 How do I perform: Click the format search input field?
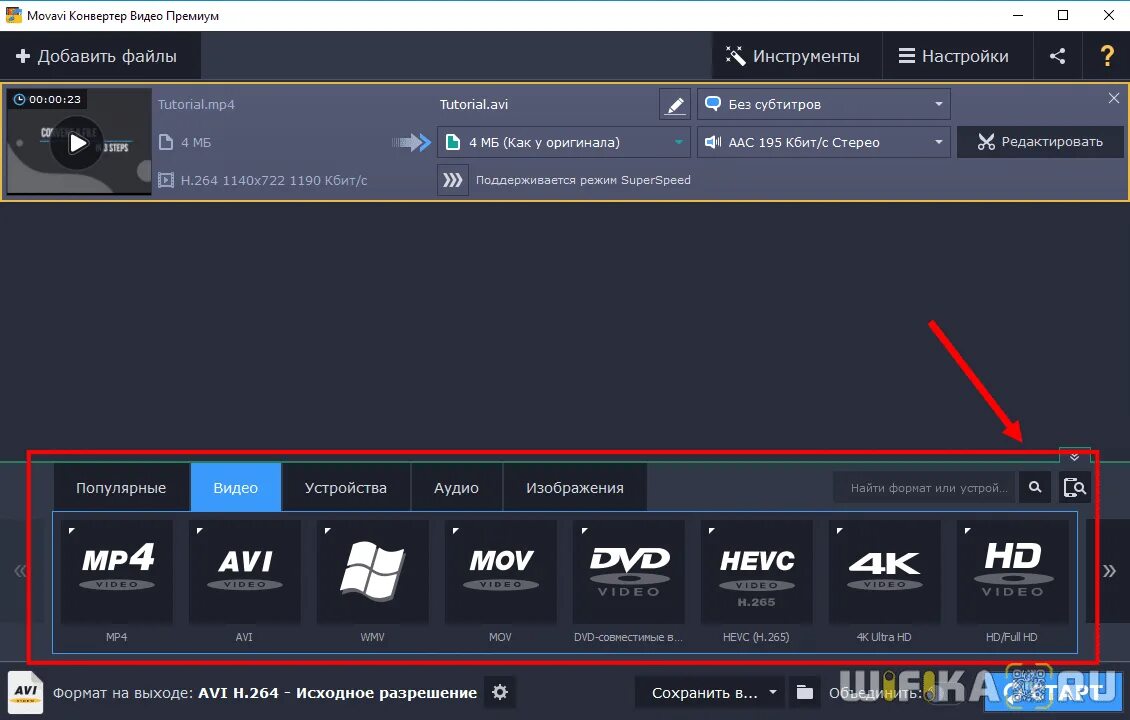tap(924, 488)
